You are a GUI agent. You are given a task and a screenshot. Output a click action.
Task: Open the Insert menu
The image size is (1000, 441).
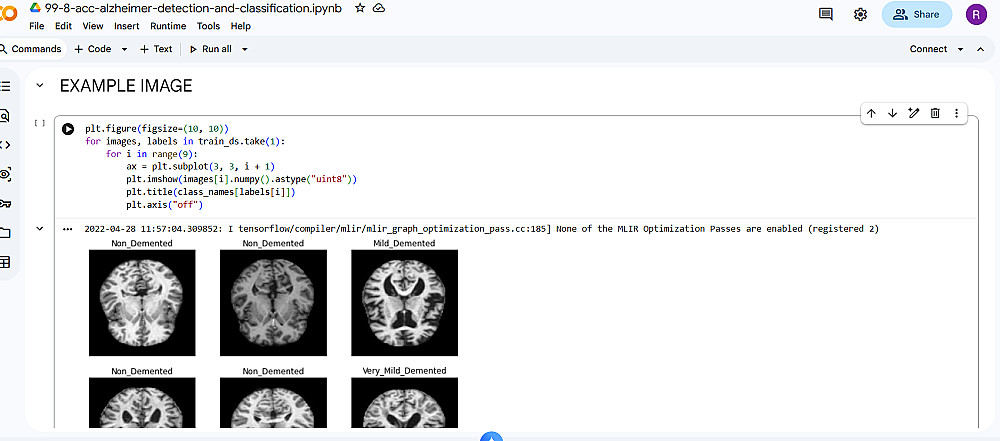tap(127, 26)
